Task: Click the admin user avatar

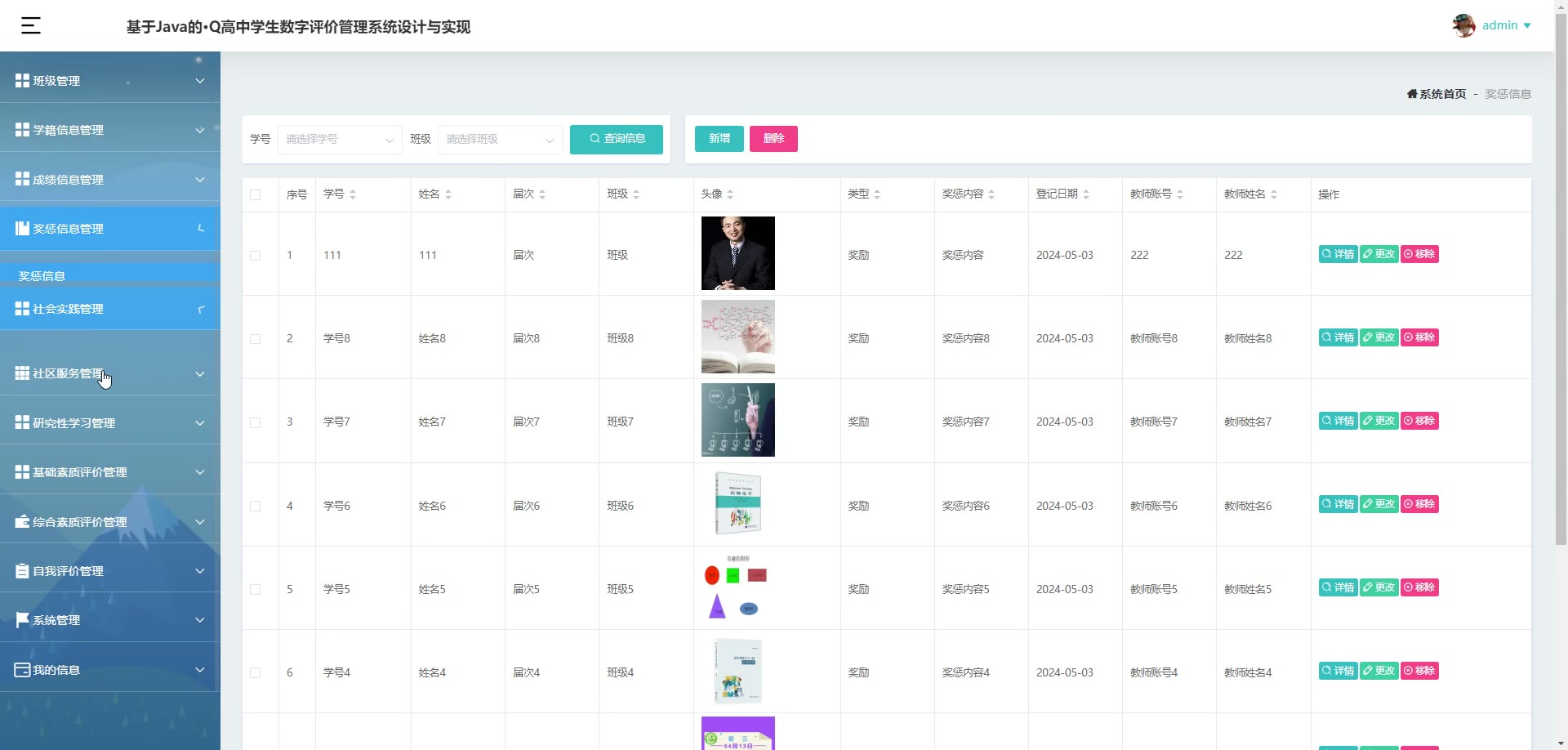Action: tap(1463, 25)
